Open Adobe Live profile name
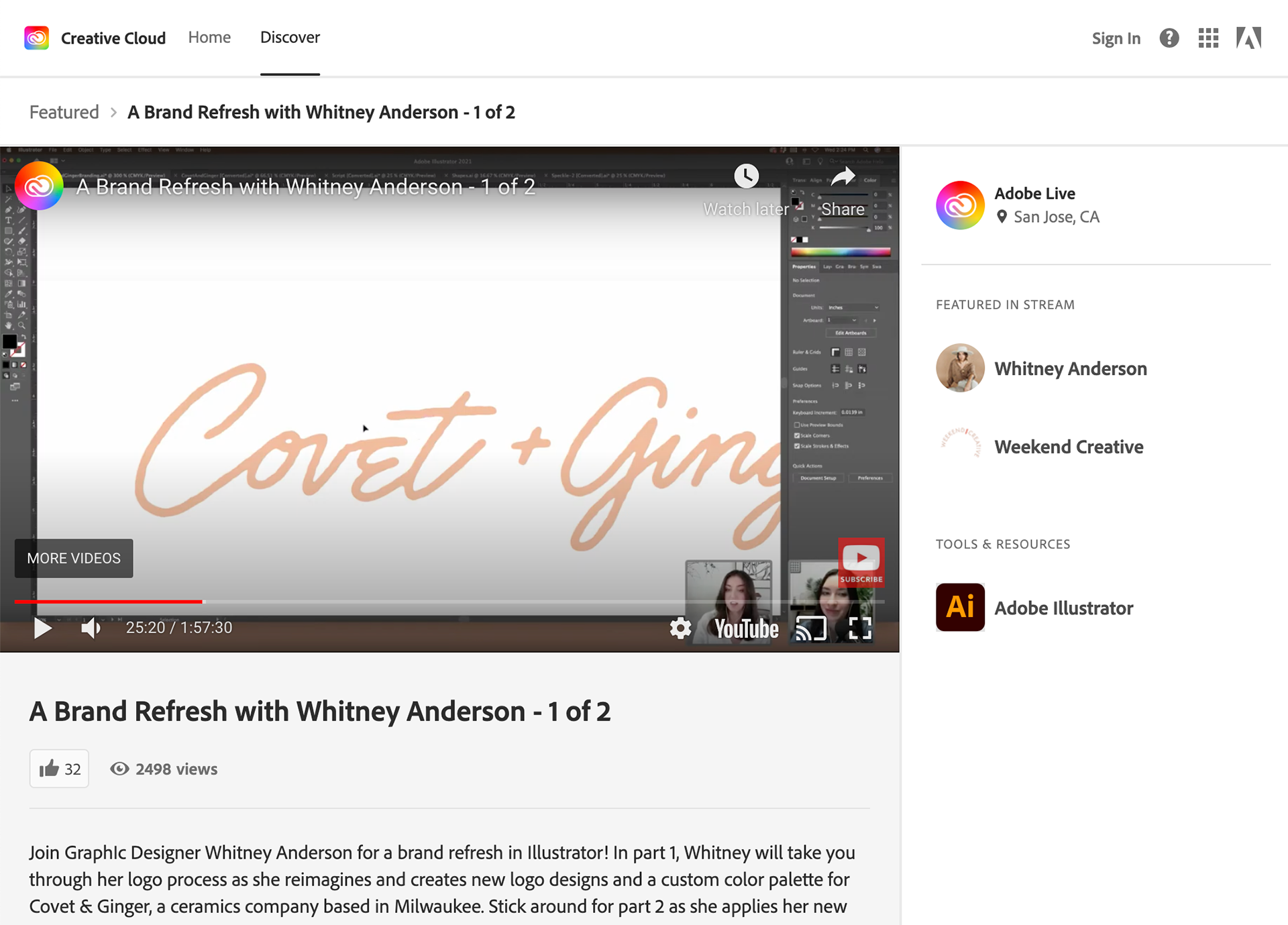 click(x=1034, y=193)
